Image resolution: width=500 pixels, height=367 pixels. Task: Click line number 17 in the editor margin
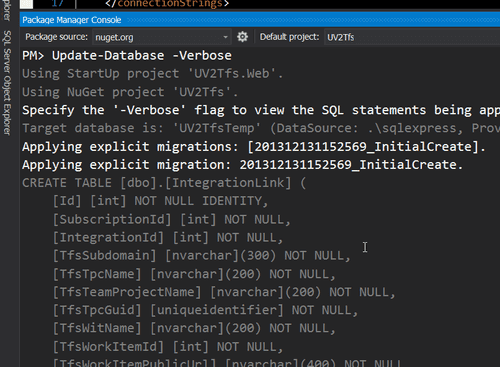[57, 3]
